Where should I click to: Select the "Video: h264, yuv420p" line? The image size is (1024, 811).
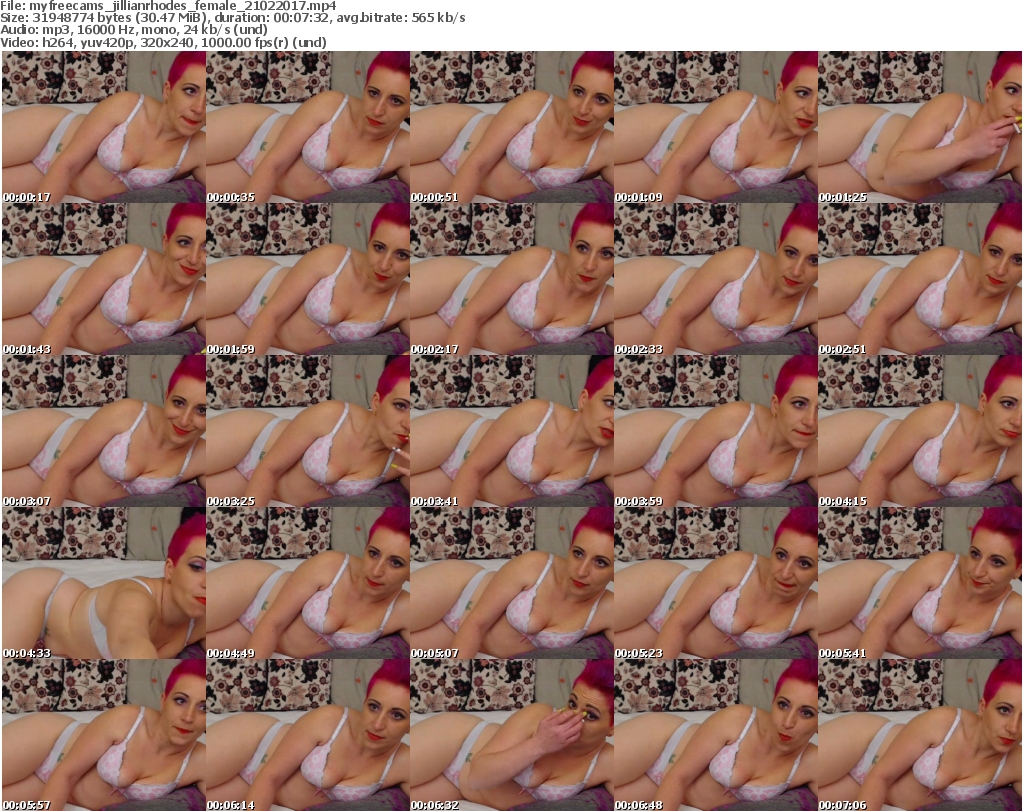[x=163, y=42]
